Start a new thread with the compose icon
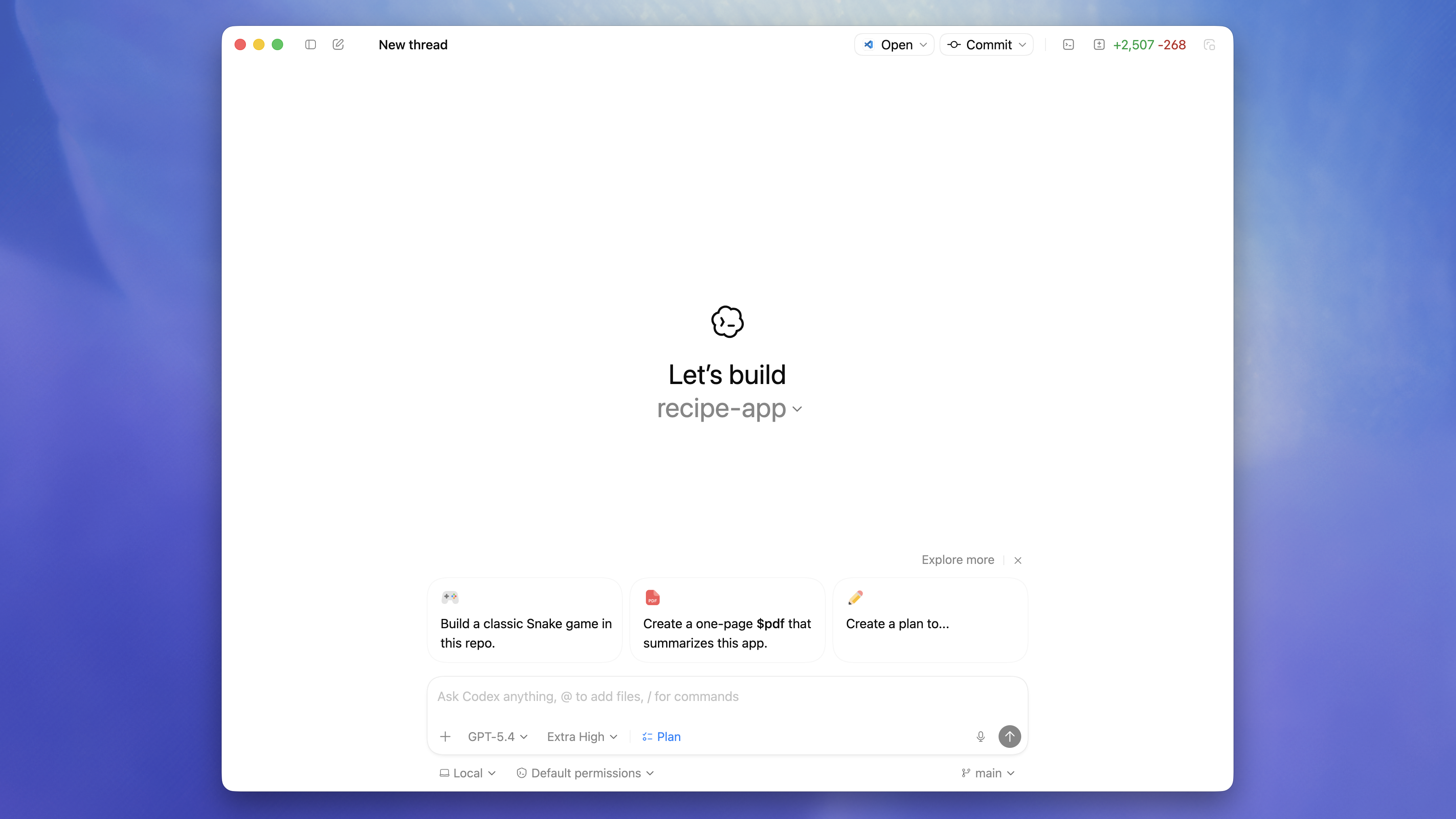1456x819 pixels. click(338, 44)
